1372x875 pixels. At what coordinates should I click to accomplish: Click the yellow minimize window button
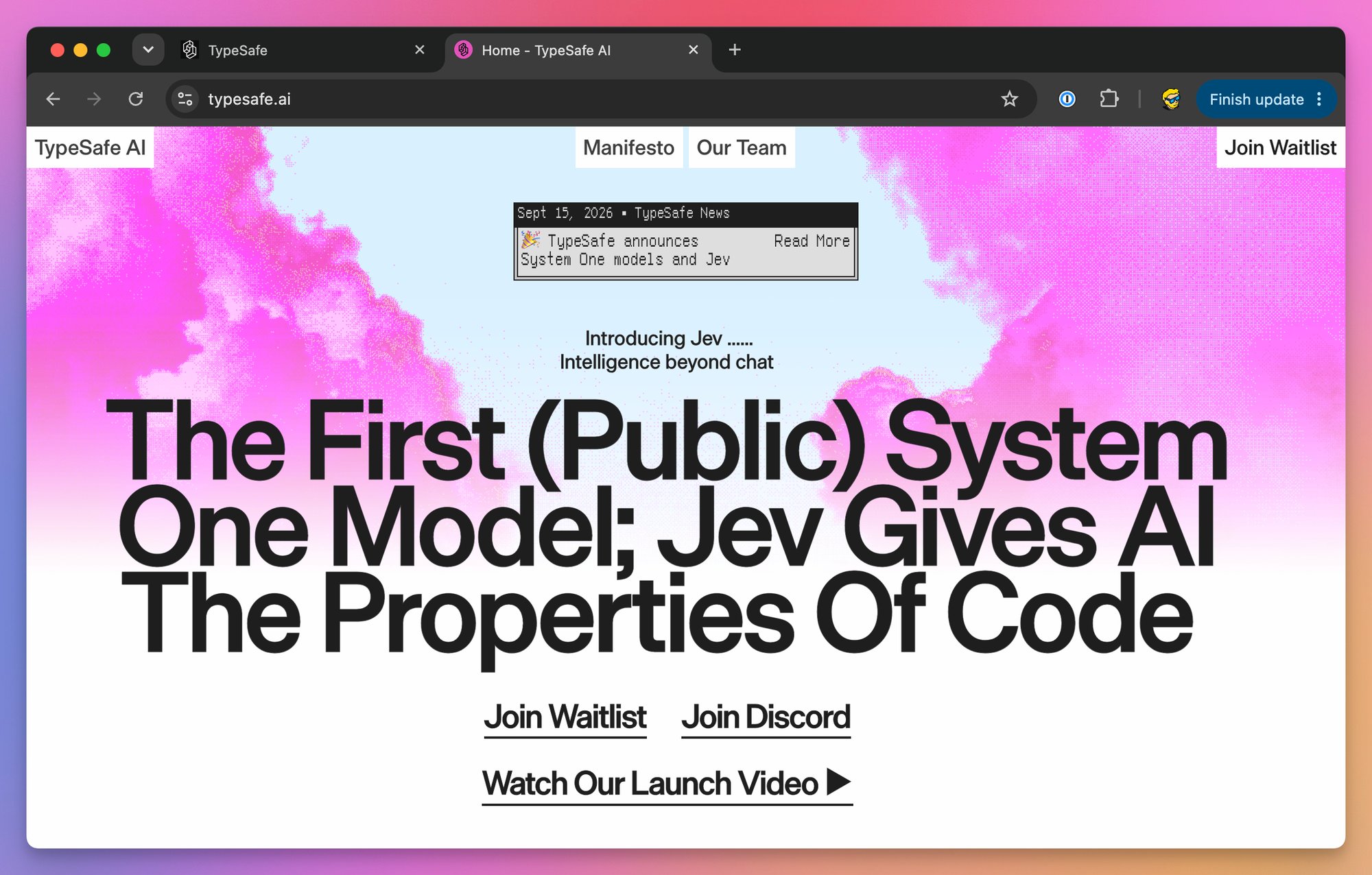80,50
